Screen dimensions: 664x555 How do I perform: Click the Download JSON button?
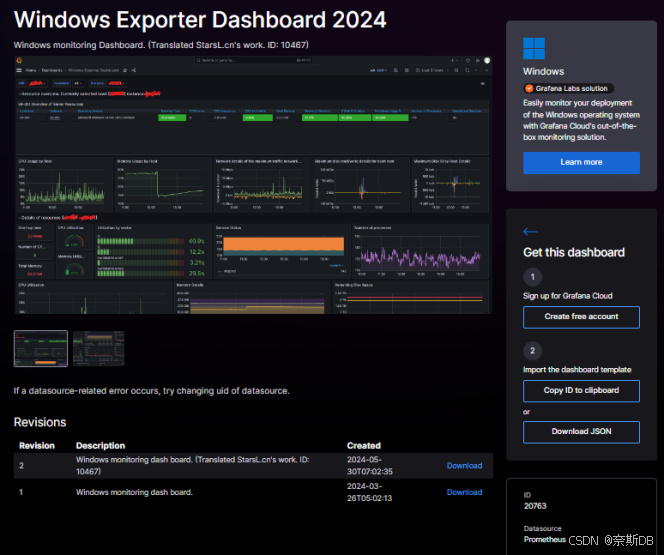pos(581,432)
